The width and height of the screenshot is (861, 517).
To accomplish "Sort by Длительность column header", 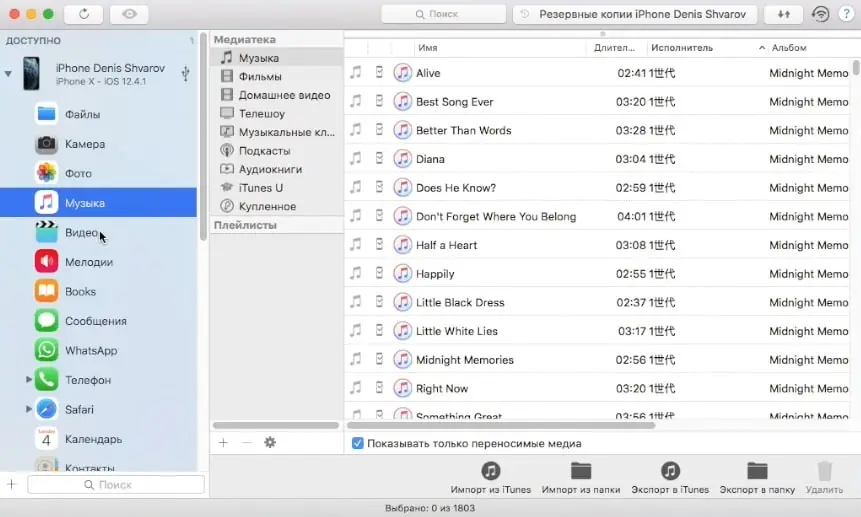I will pos(616,48).
